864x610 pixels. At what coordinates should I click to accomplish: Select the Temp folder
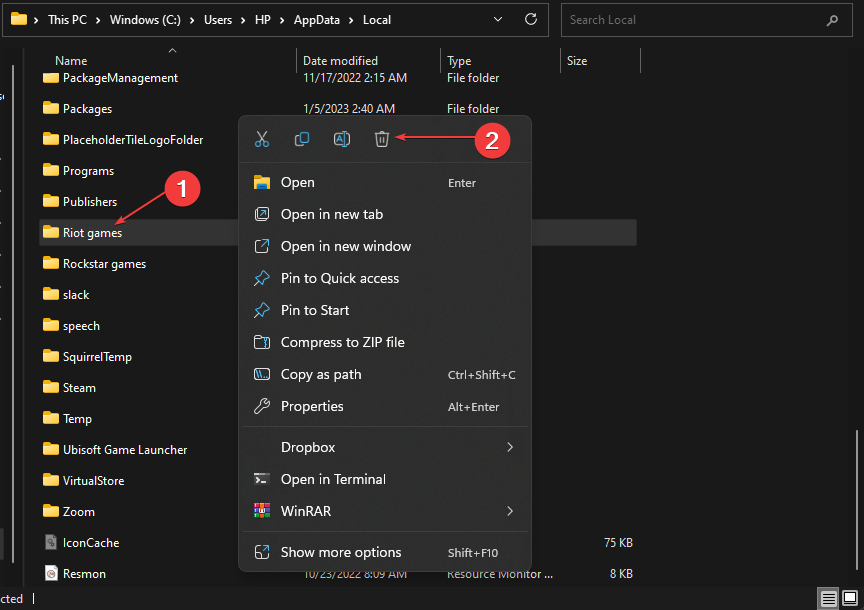(77, 419)
